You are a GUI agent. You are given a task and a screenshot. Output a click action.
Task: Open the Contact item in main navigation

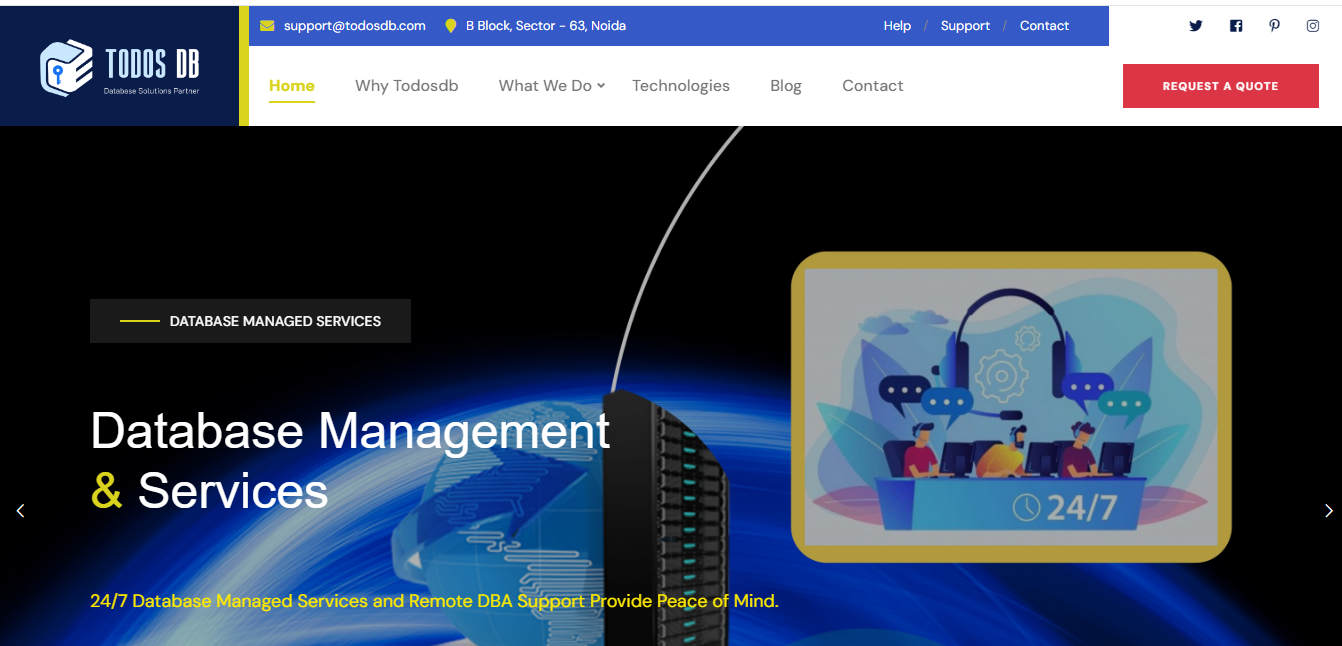[x=873, y=86]
